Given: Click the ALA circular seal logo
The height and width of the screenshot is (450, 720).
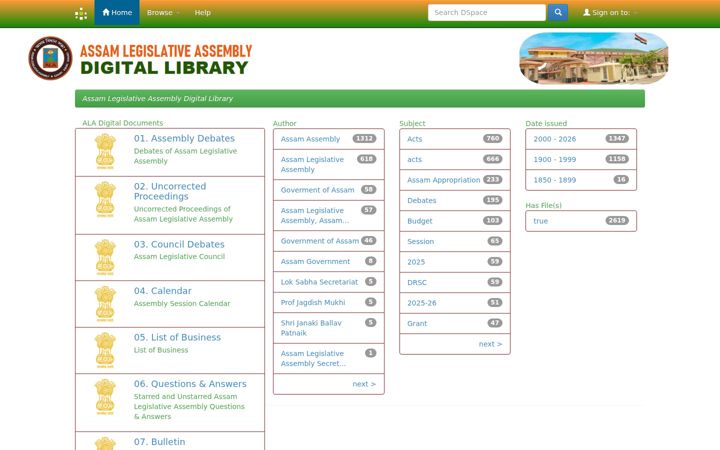Looking at the screenshot, I should 51,58.
